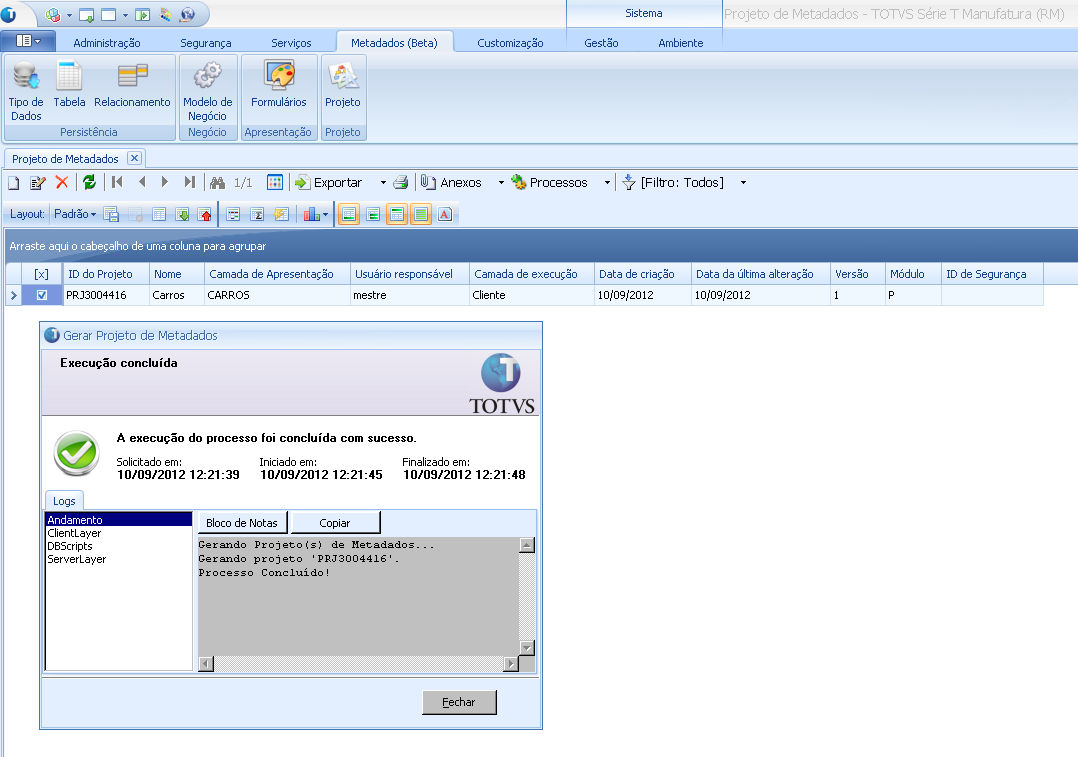This screenshot has width=1078, height=757.
Task: Click the red A text format icon
Action: 445,215
